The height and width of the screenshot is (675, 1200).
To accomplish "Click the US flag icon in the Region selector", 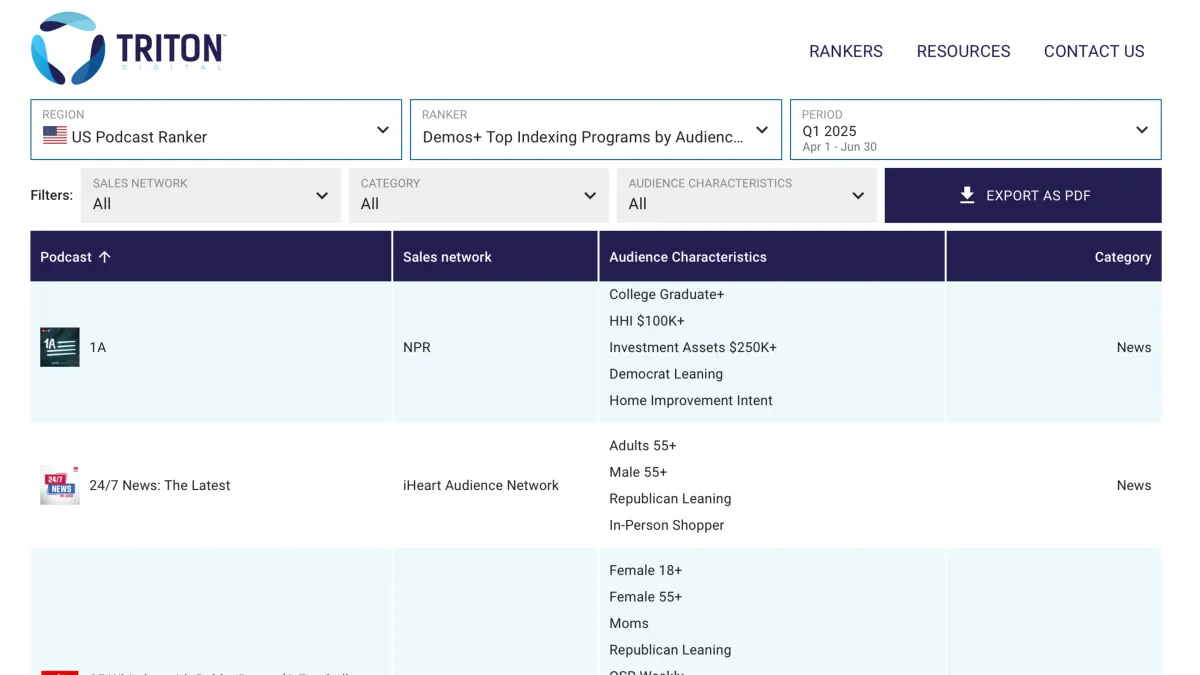I will pyautogui.click(x=54, y=135).
